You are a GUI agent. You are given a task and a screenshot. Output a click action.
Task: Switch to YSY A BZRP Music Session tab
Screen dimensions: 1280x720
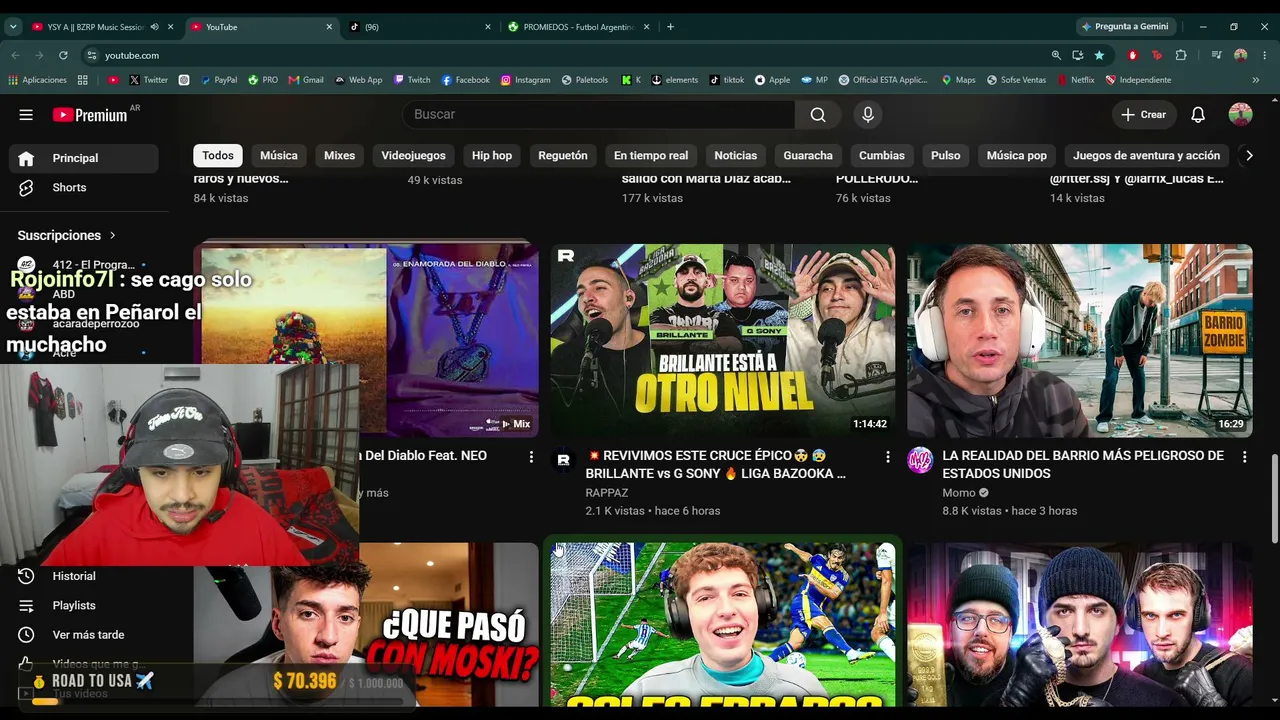pos(98,27)
